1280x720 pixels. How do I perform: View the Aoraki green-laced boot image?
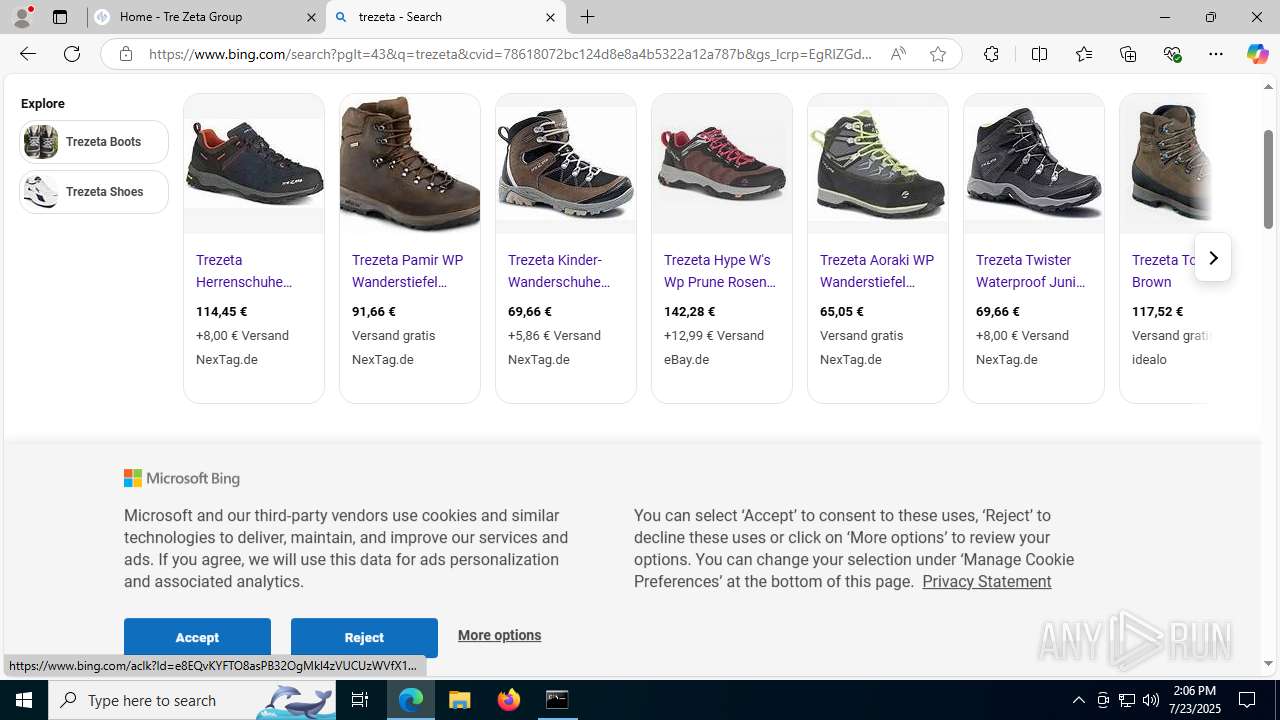click(878, 164)
